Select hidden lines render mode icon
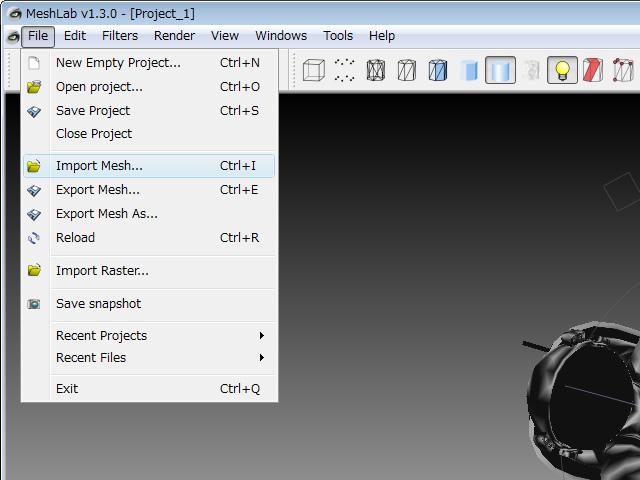 tap(407, 70)
